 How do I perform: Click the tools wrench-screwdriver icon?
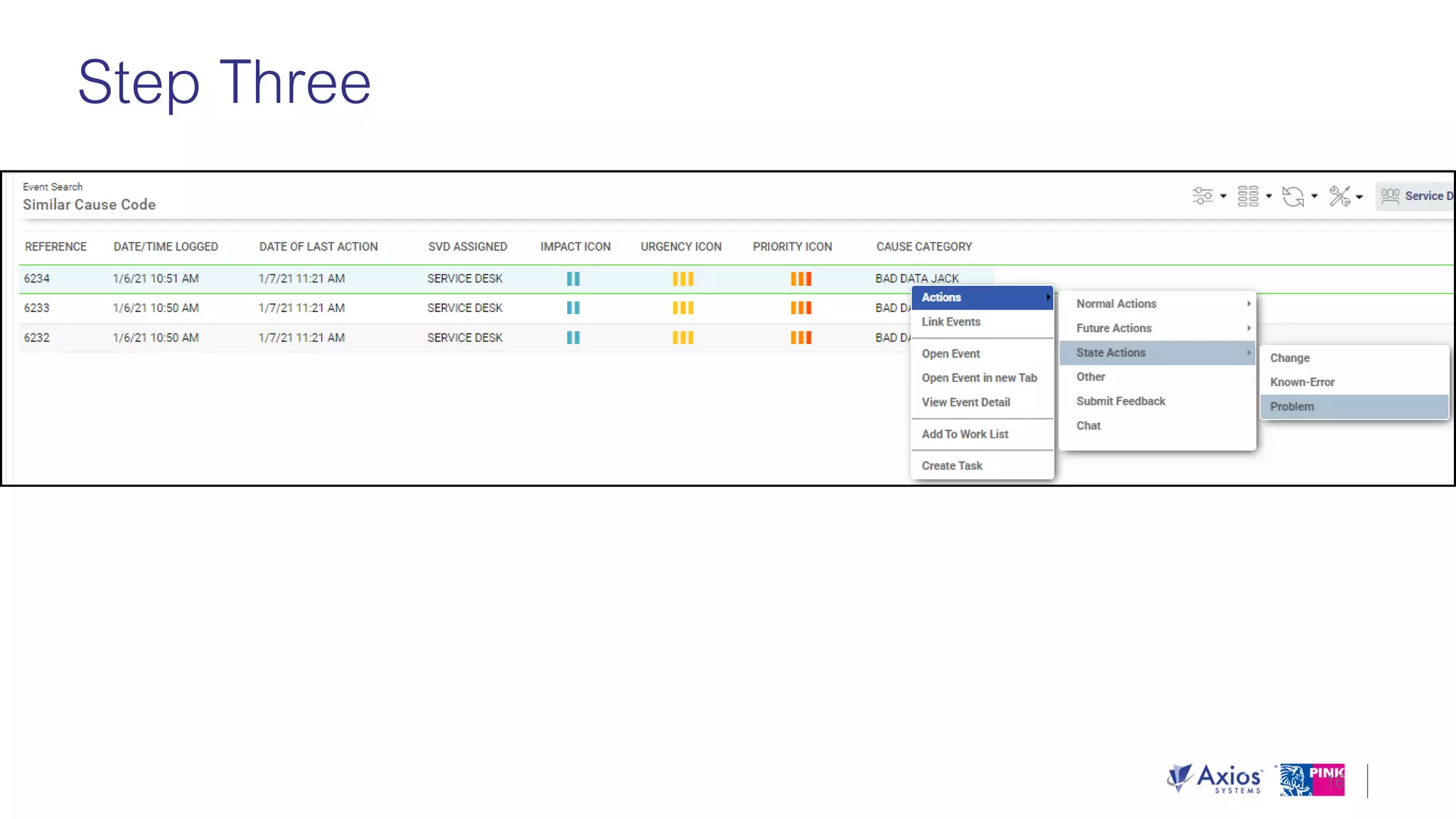pyautogui.click(x=1339, y=196)
